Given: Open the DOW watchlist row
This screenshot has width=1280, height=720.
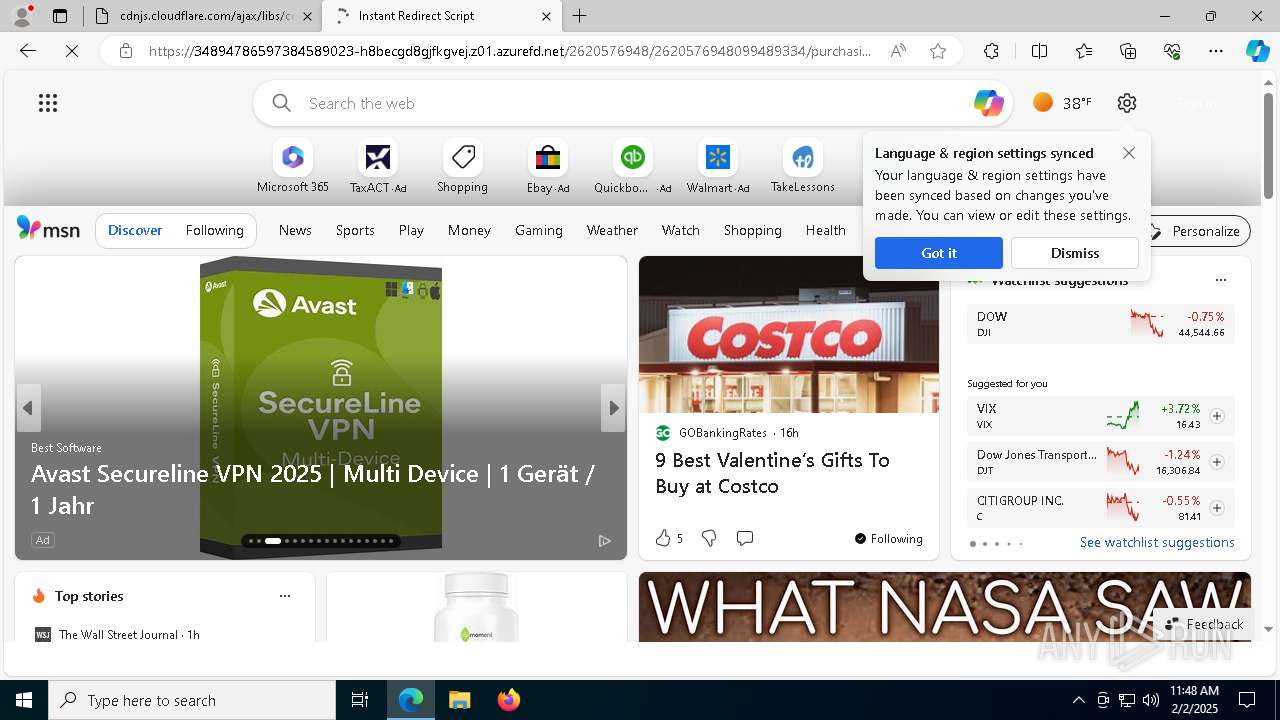Looking at the screenshot, I should (x=1101, y=324).
